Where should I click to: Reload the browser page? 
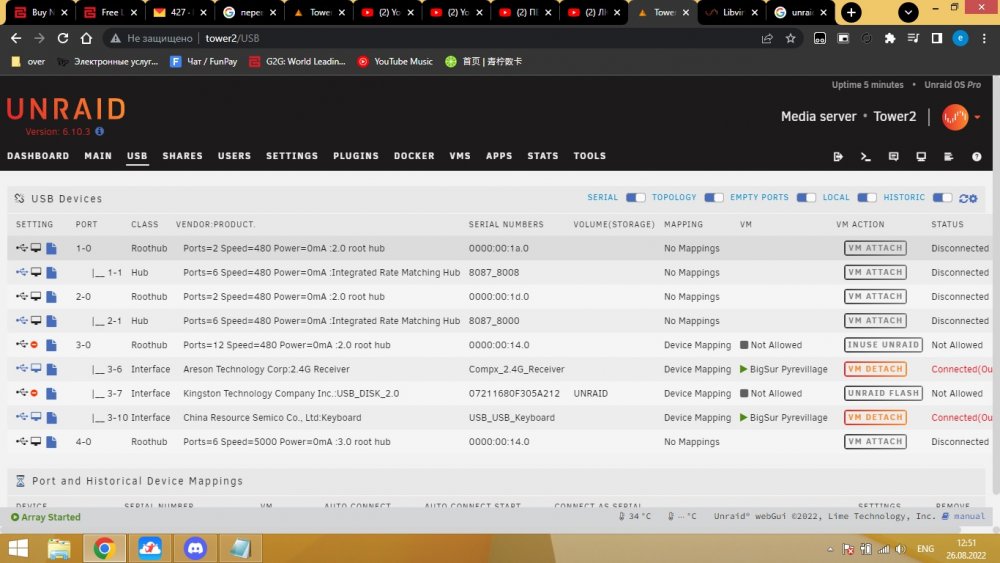coord(62,38)
